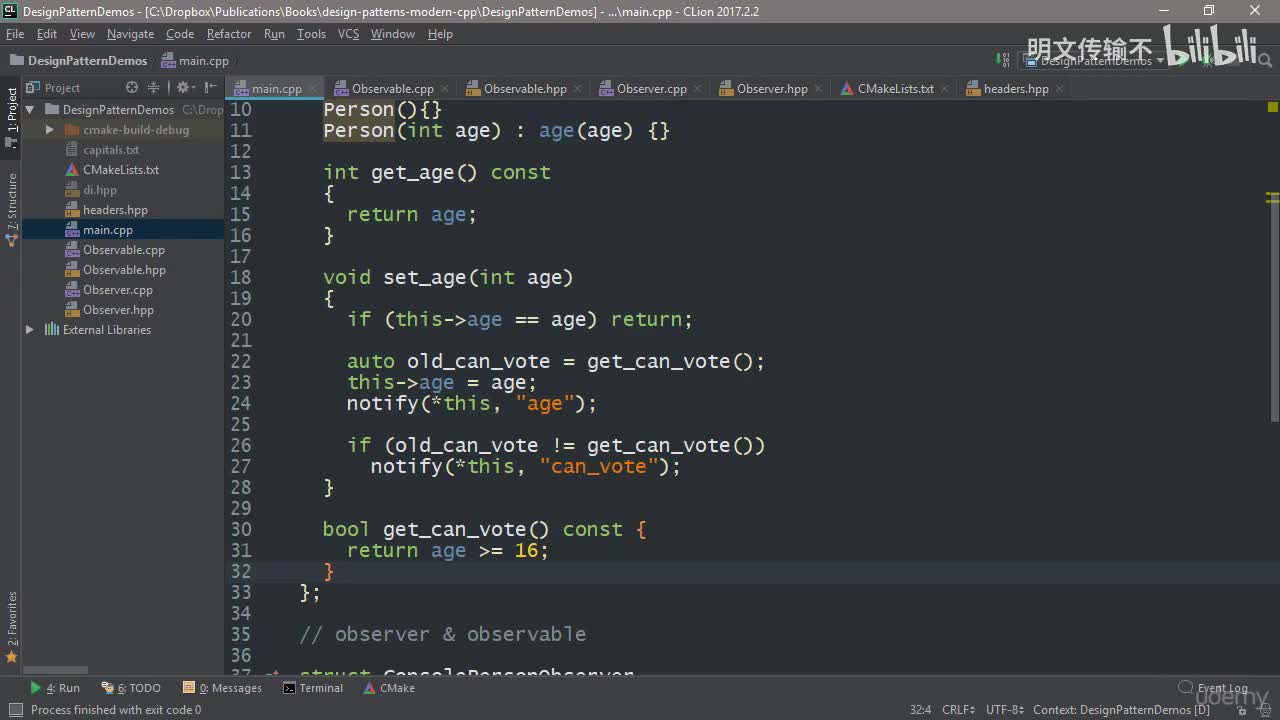Select headers.hpp in project tree
Screen dimensions: 1280x720
pyautogui.click(x=115, y=210)
